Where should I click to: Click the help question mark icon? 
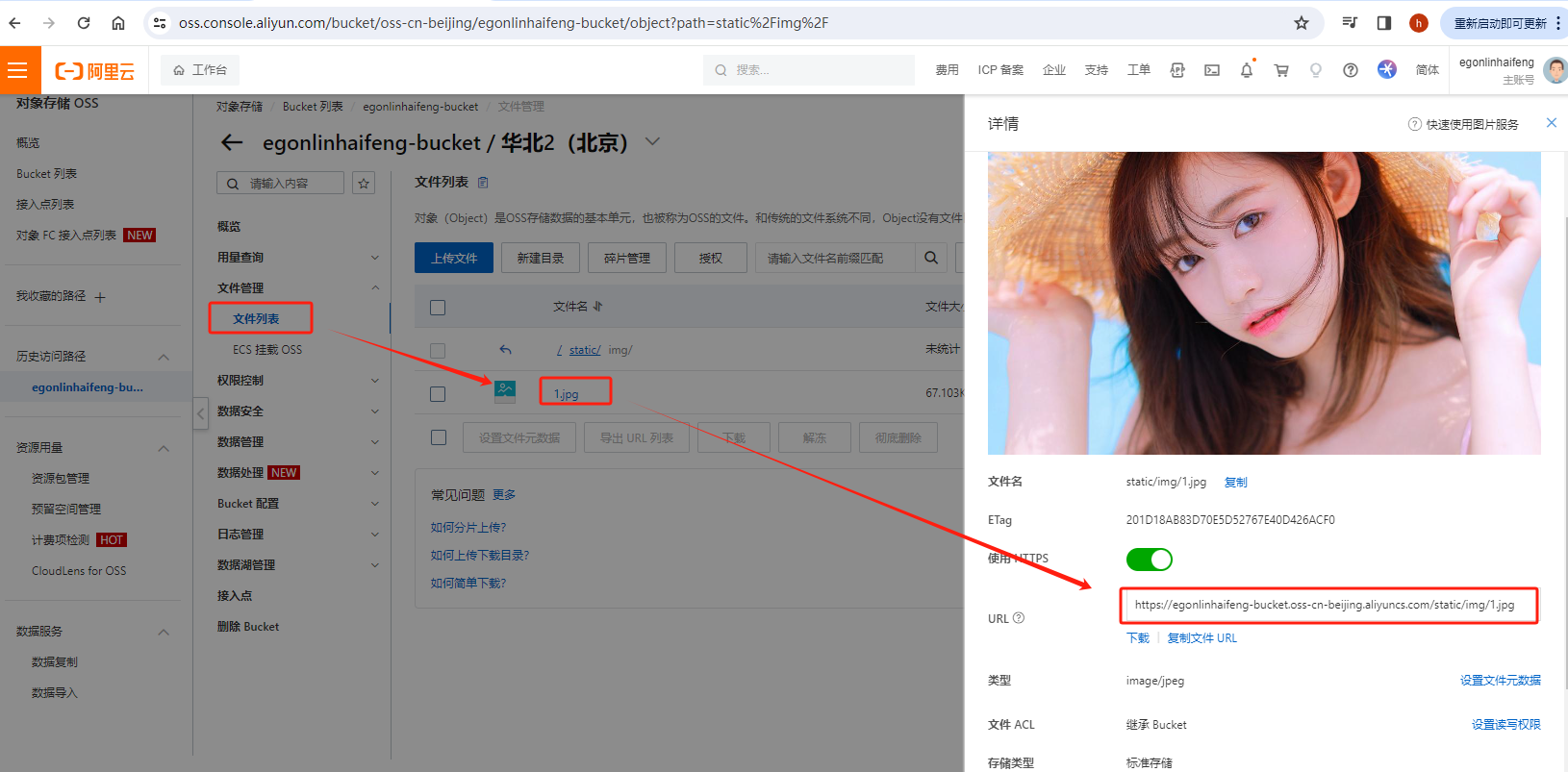(x=1351, y=70)
